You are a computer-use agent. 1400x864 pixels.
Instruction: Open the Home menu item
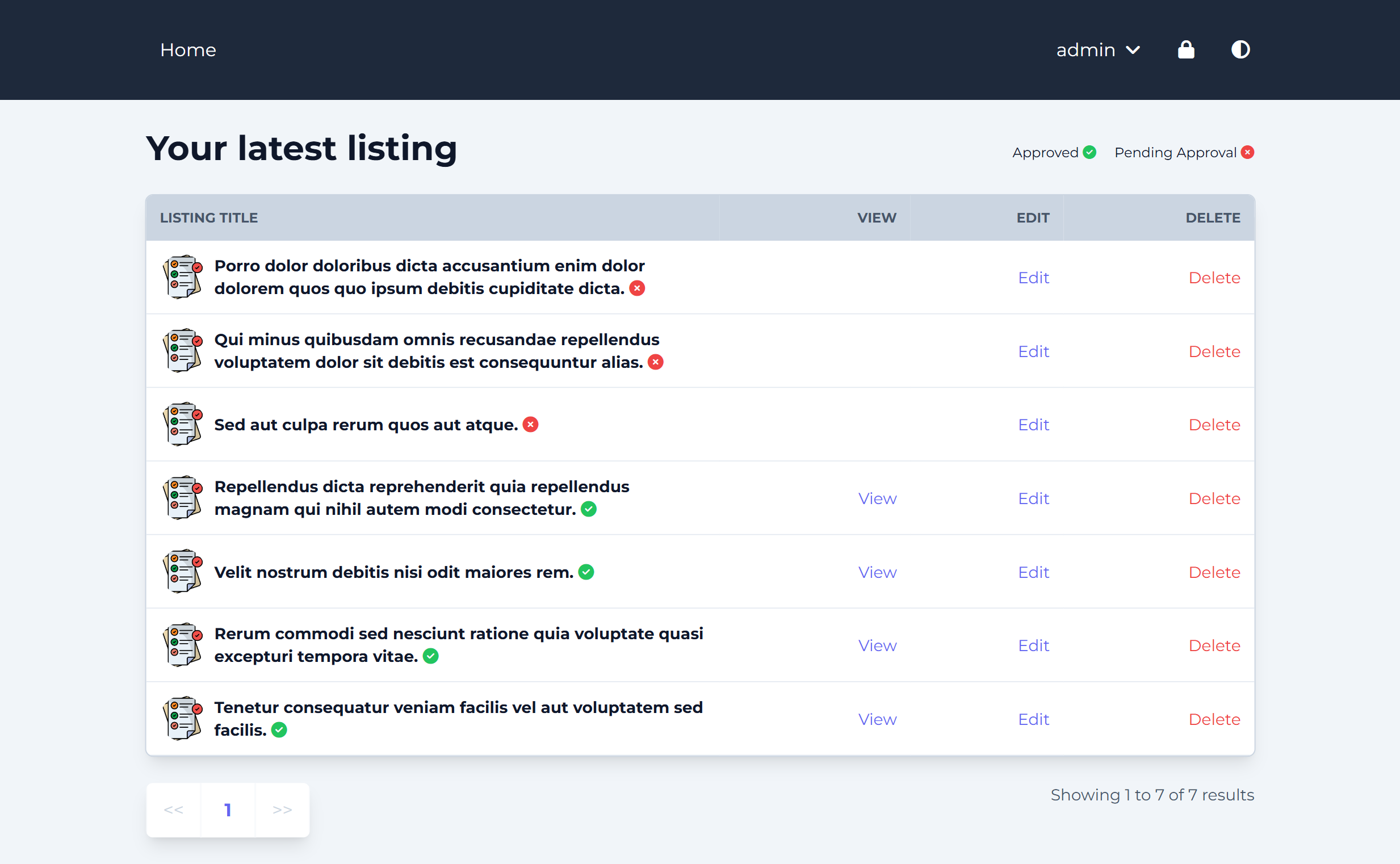pyautogui.click(x=188, y=51)
